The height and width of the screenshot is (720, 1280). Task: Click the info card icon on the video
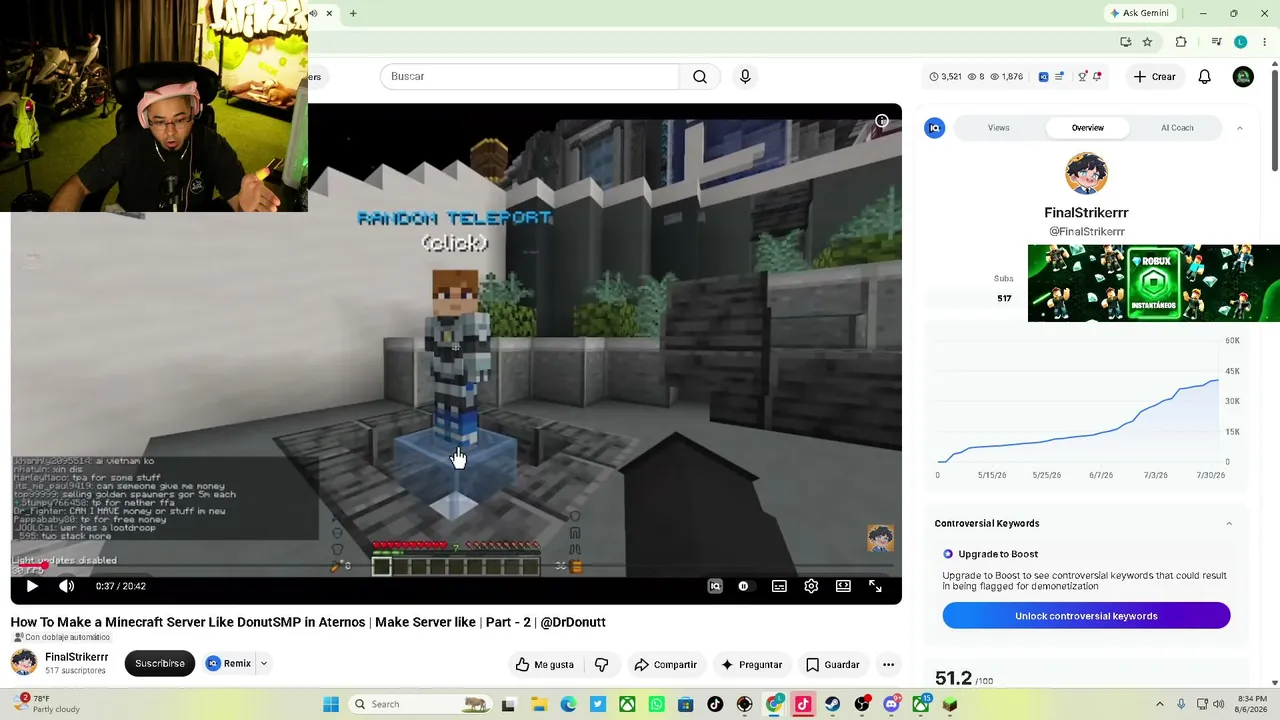tap(882, 121)
